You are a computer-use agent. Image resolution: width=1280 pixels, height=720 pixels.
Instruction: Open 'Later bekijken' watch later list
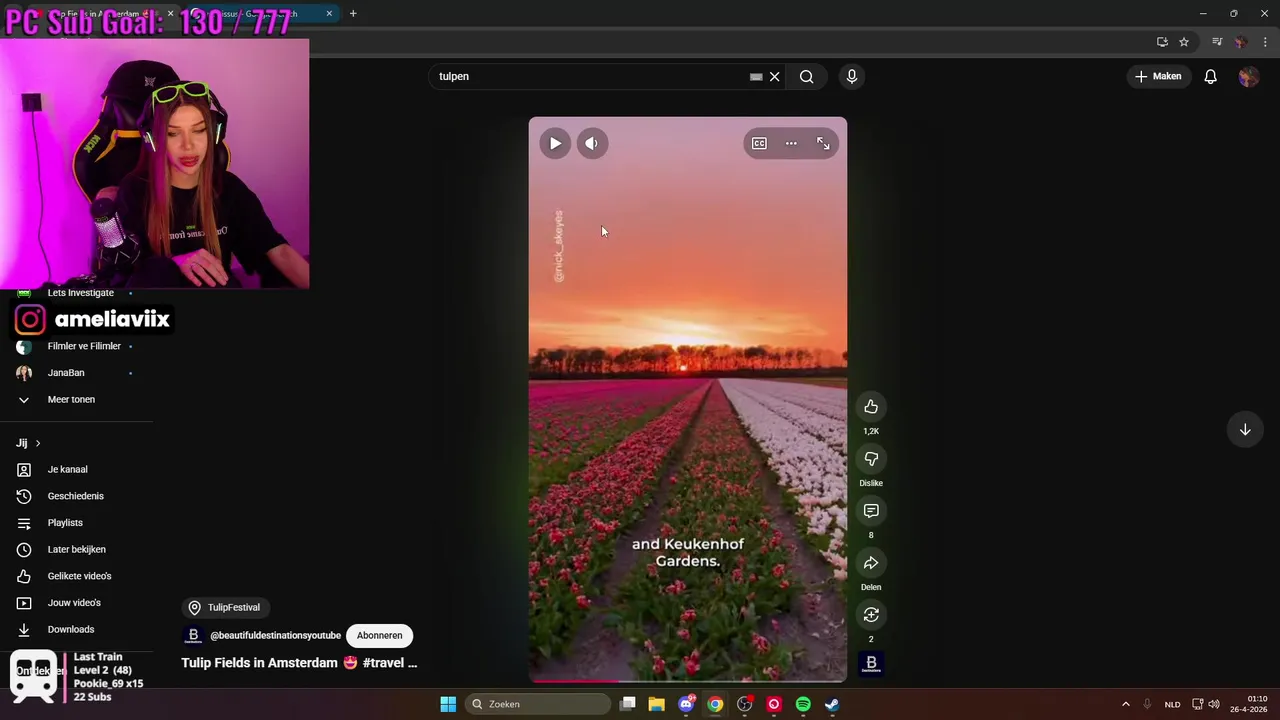[x=77, y=549]
